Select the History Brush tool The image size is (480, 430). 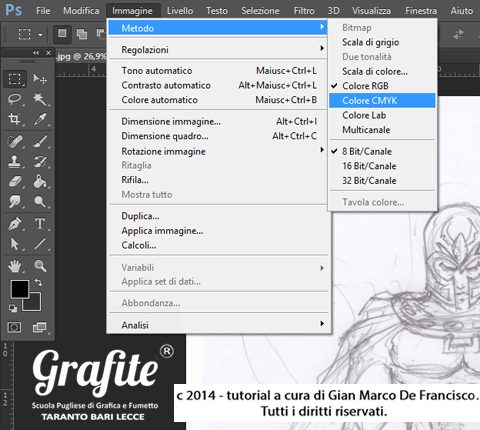40,162
